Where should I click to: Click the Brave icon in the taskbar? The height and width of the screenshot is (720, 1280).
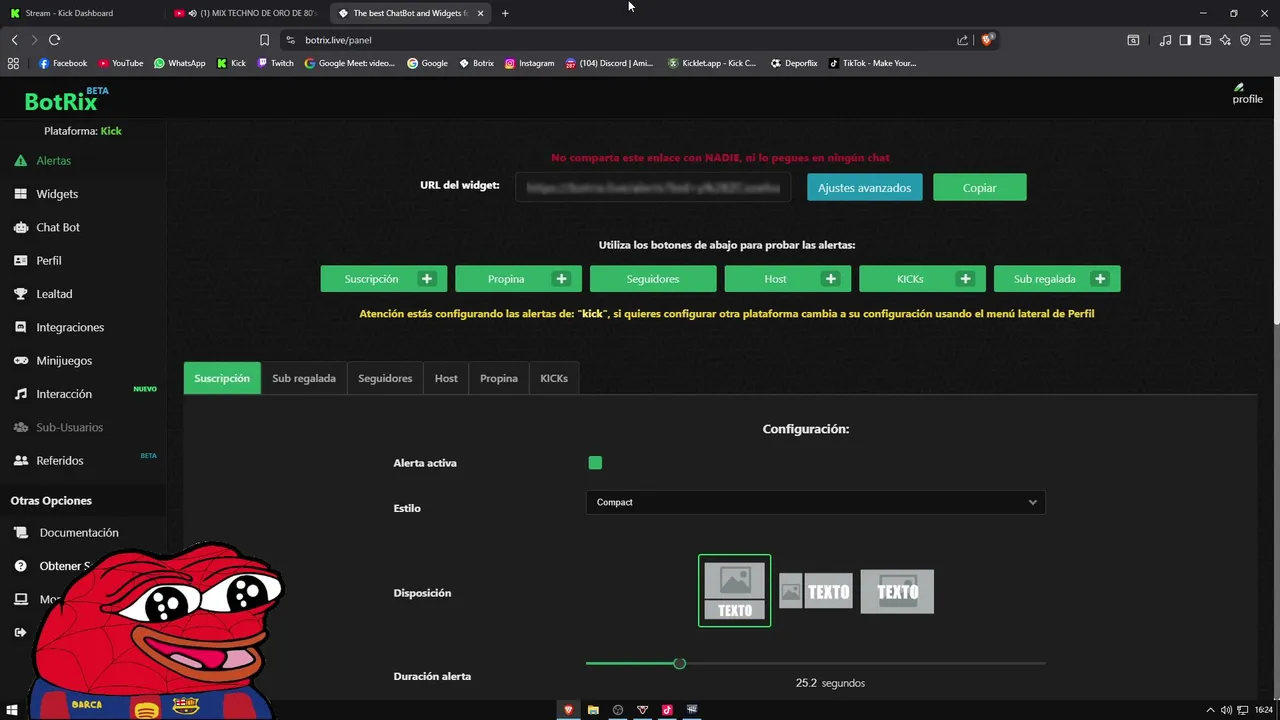tap(569, 710)
